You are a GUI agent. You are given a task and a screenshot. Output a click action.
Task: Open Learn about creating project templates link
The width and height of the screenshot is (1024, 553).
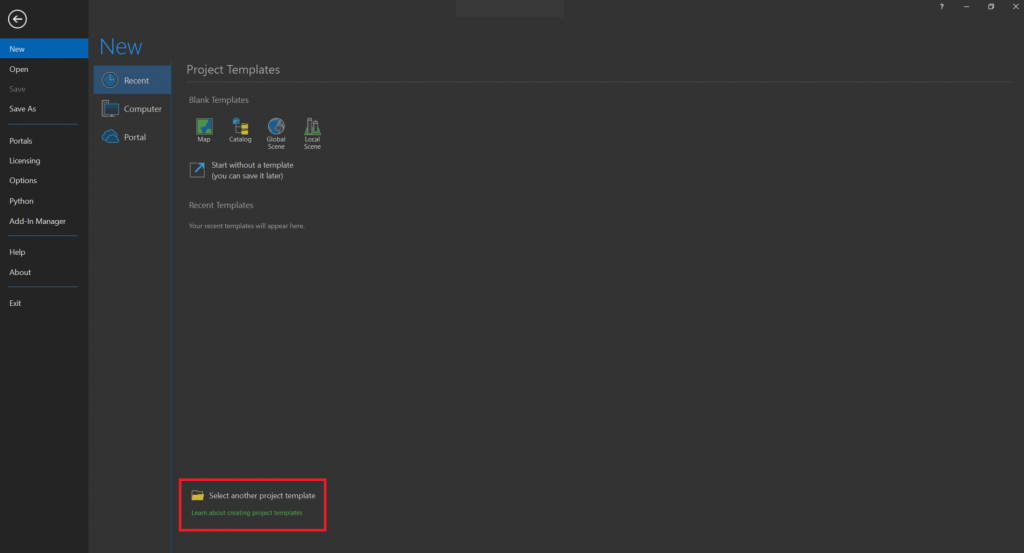tap(247, 513)
